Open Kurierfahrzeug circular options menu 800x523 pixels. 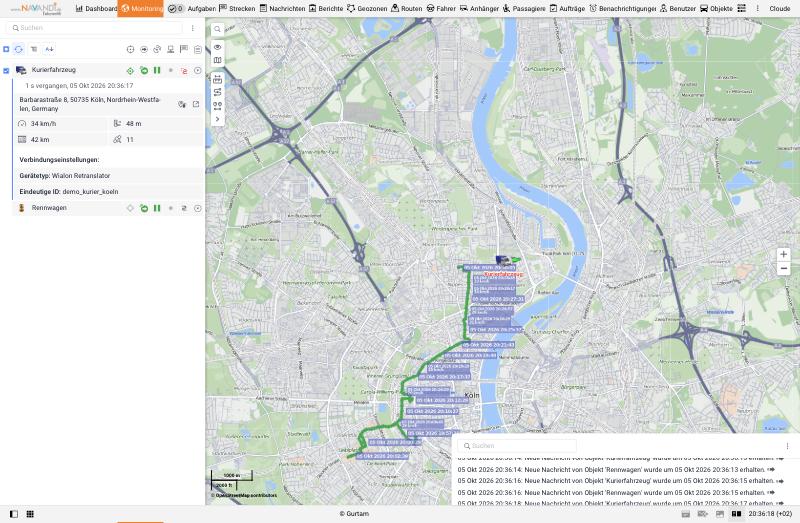coord(197,71)
